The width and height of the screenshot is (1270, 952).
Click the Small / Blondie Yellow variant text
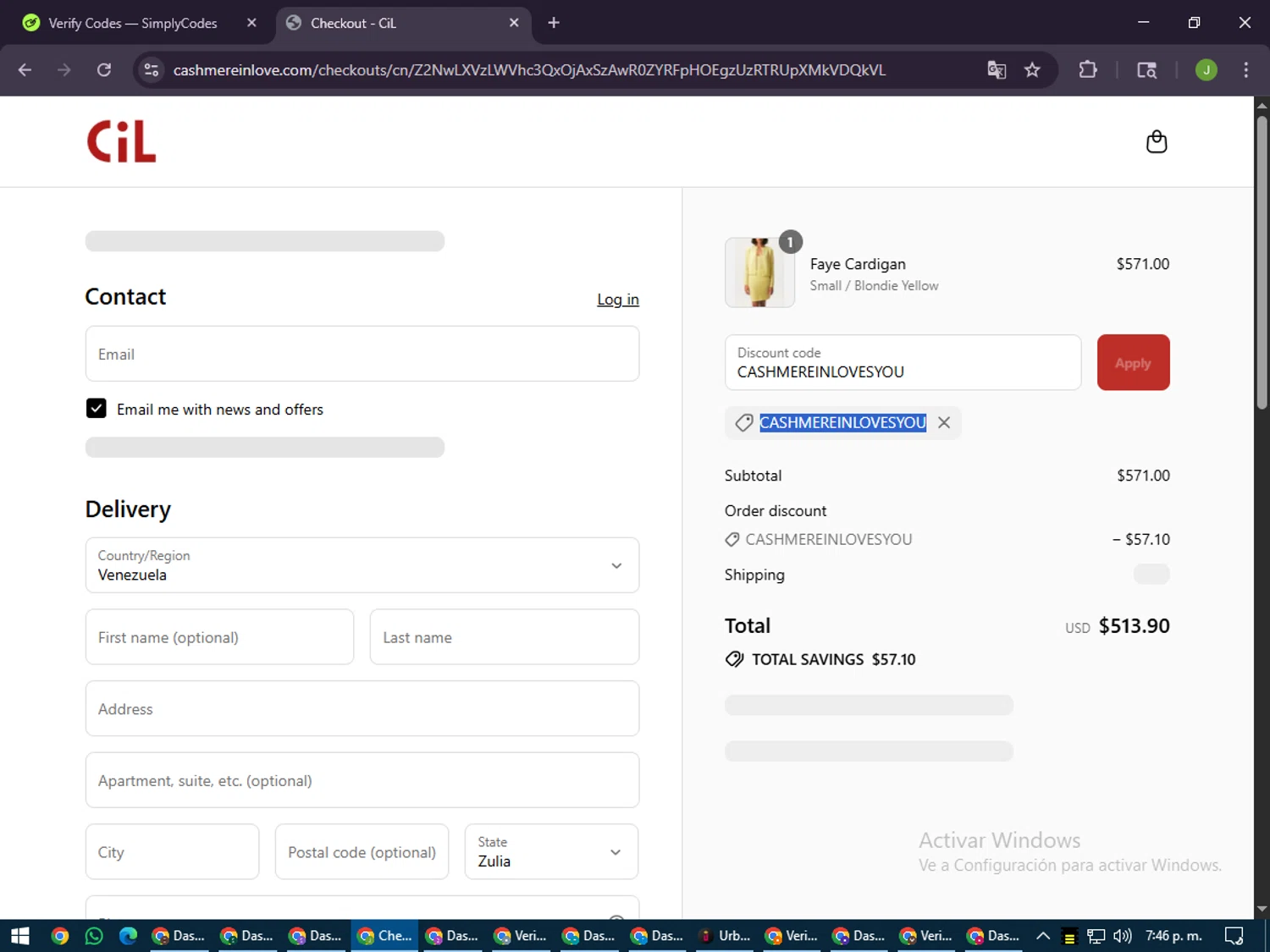[x=874, y=286]
